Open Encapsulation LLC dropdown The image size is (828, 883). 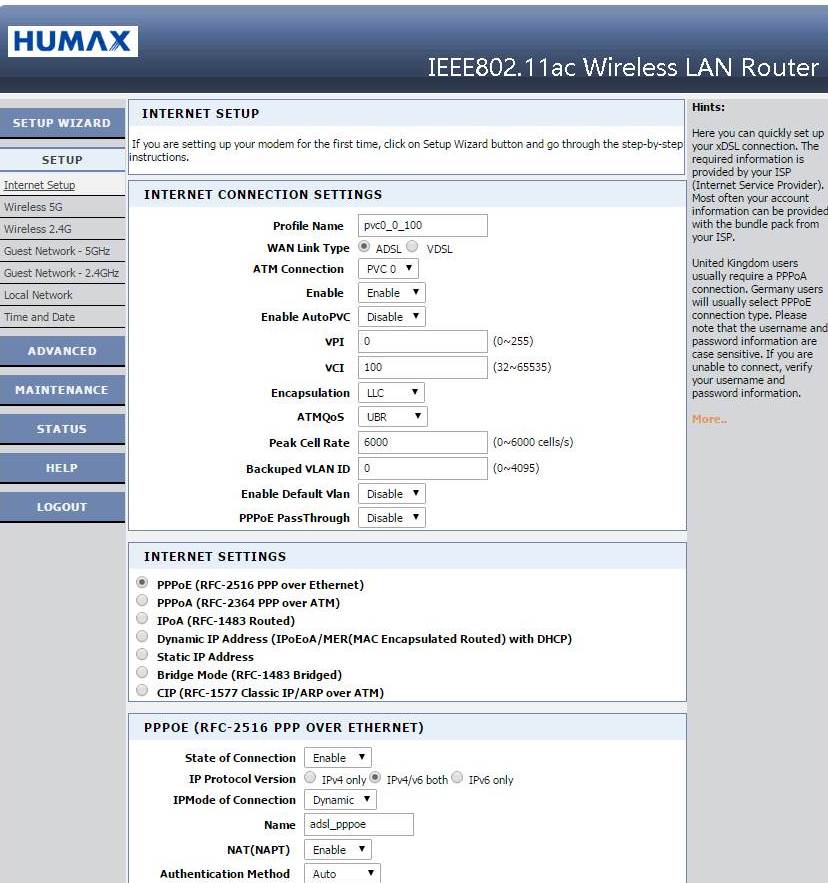click(x=391, y=393)
